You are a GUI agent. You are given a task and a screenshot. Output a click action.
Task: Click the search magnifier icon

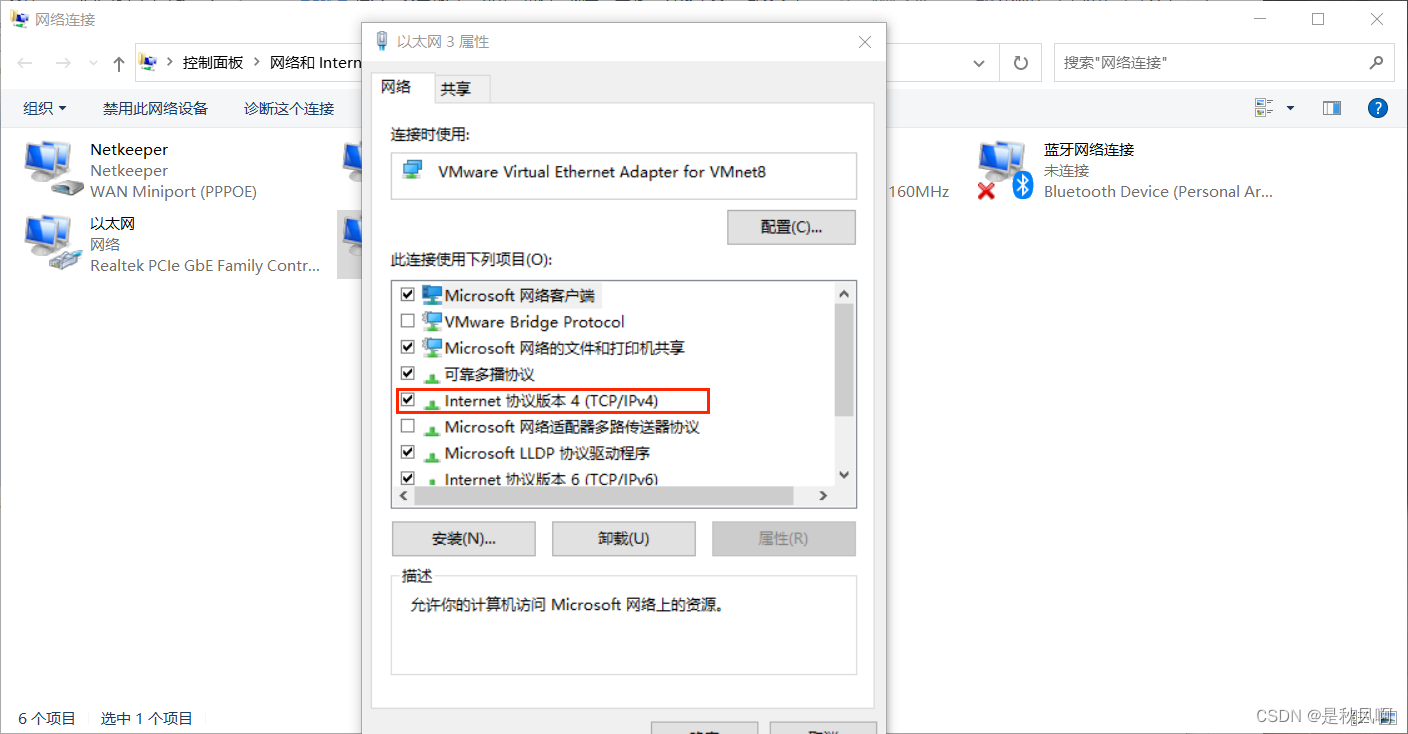[1376, 62]
